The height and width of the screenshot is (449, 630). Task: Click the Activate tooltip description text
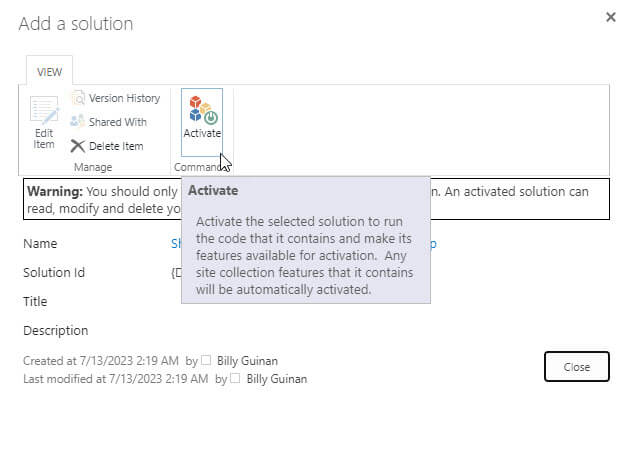pyautogui.click(x=305, y=255)
